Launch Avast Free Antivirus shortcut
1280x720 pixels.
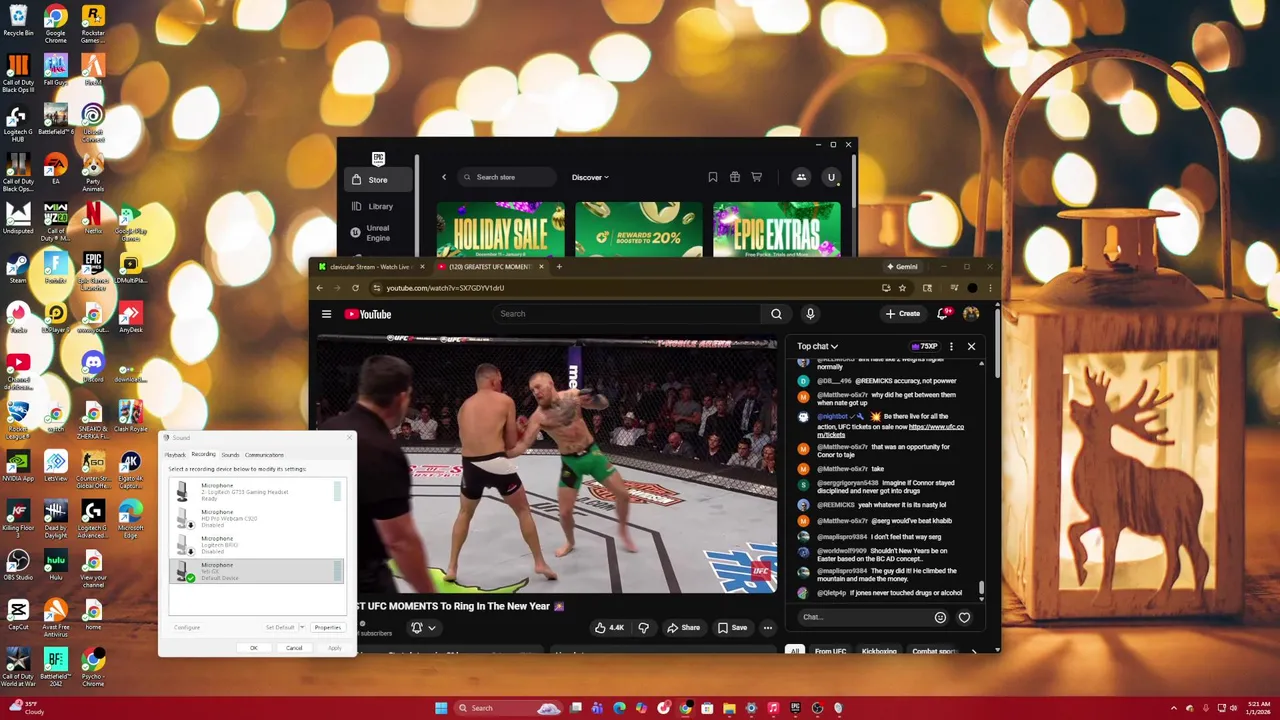click(55, 617)
